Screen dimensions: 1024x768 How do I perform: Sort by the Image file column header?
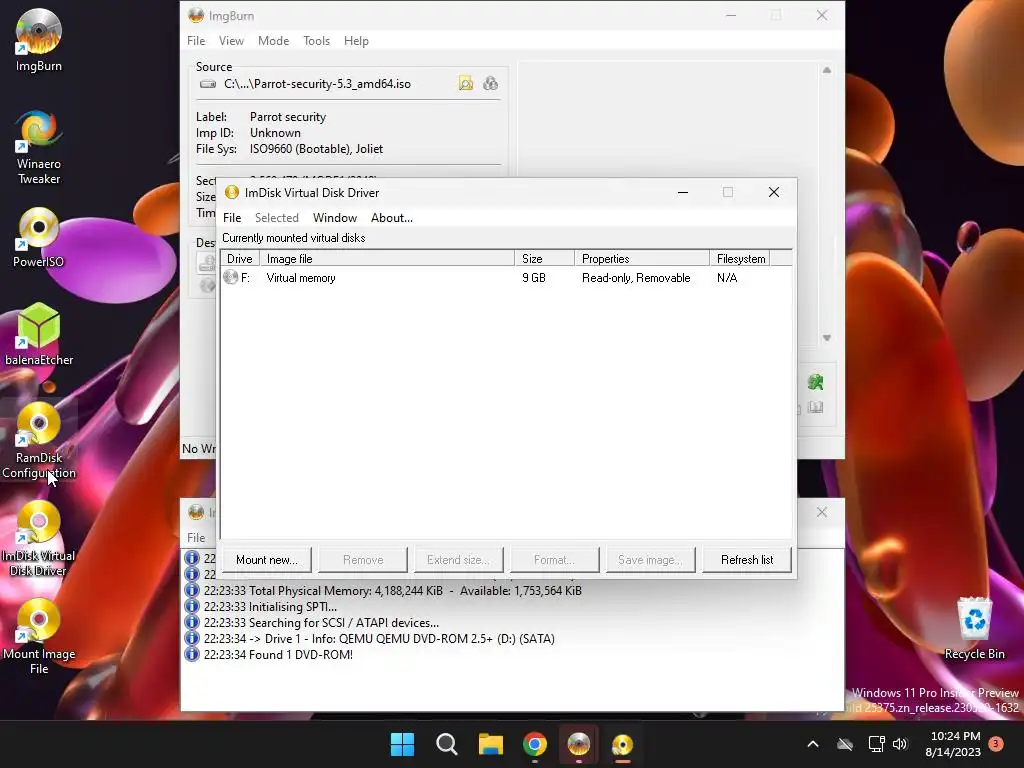click(387, 259)
